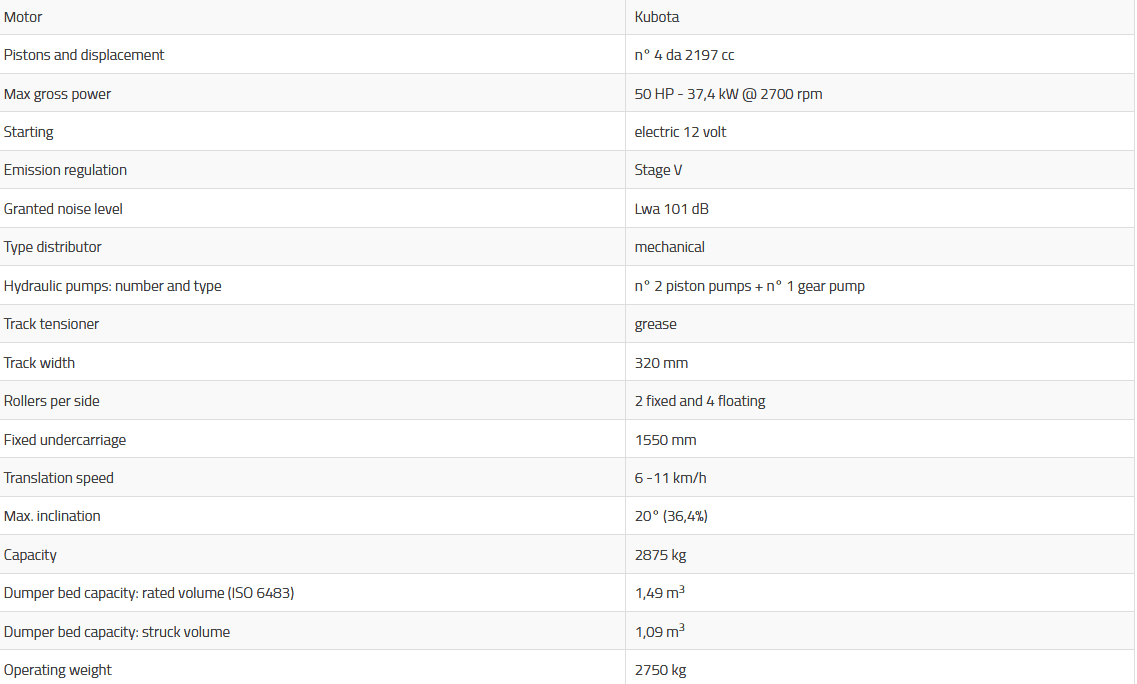This screenshot has height=684, width=1137.
Task: Select the Type distributor label
Action: pos(52,247)
